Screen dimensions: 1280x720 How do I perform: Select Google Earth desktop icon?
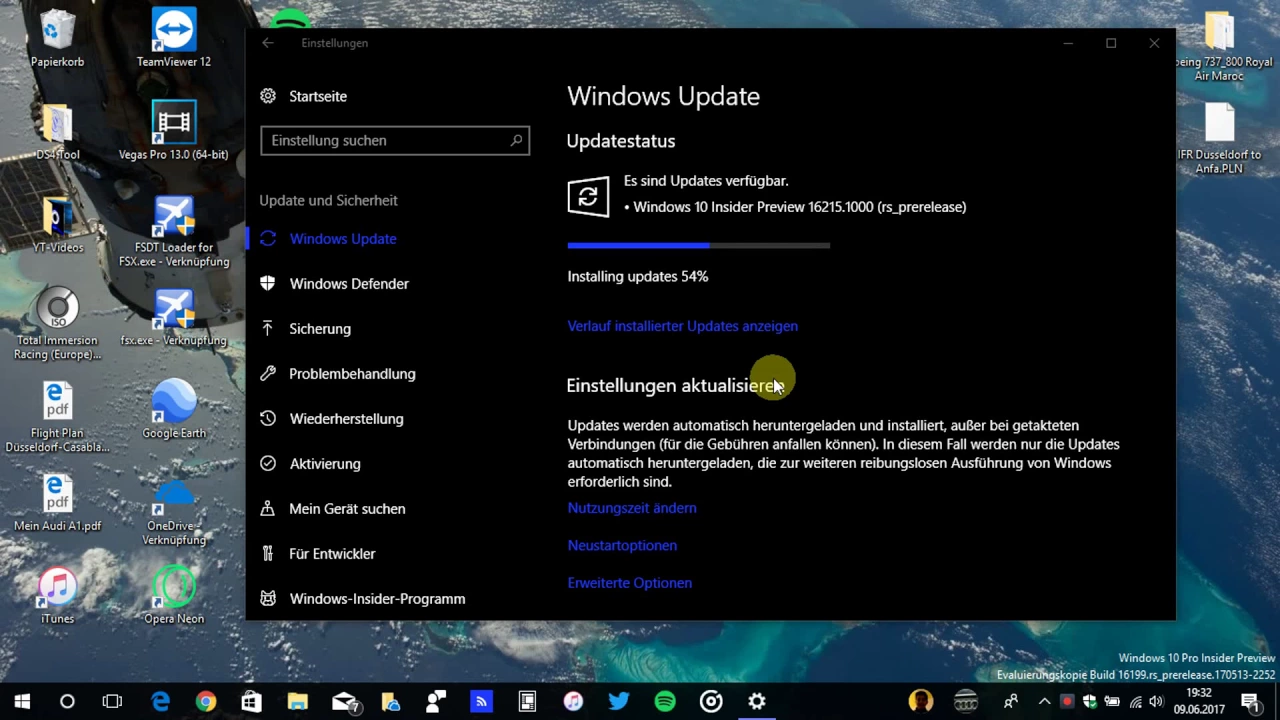pyautogui.click(x=174, y=410)
